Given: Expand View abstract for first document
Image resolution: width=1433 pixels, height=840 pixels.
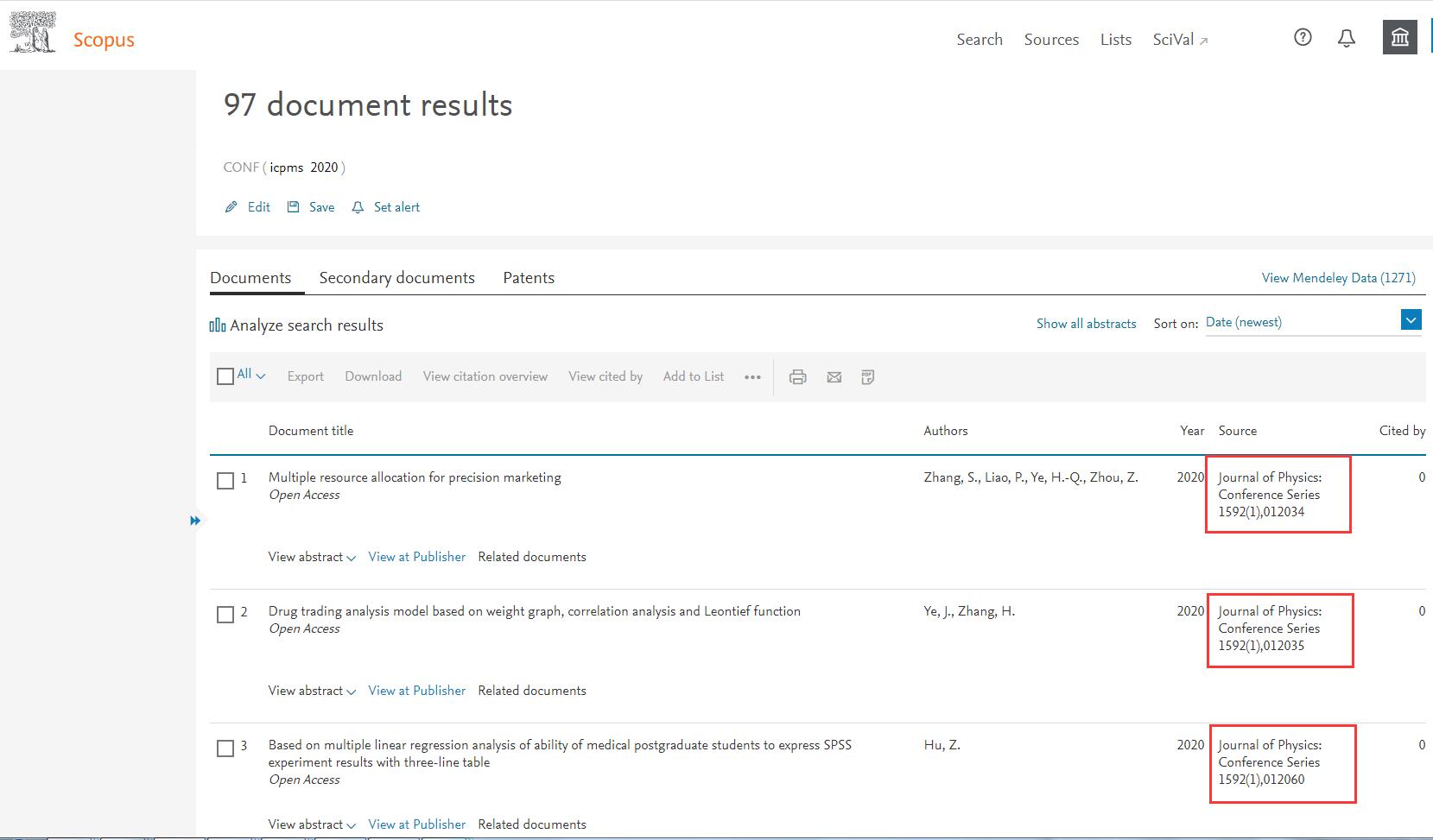Looking at the screenshot, I should click(x=311, y=557).
